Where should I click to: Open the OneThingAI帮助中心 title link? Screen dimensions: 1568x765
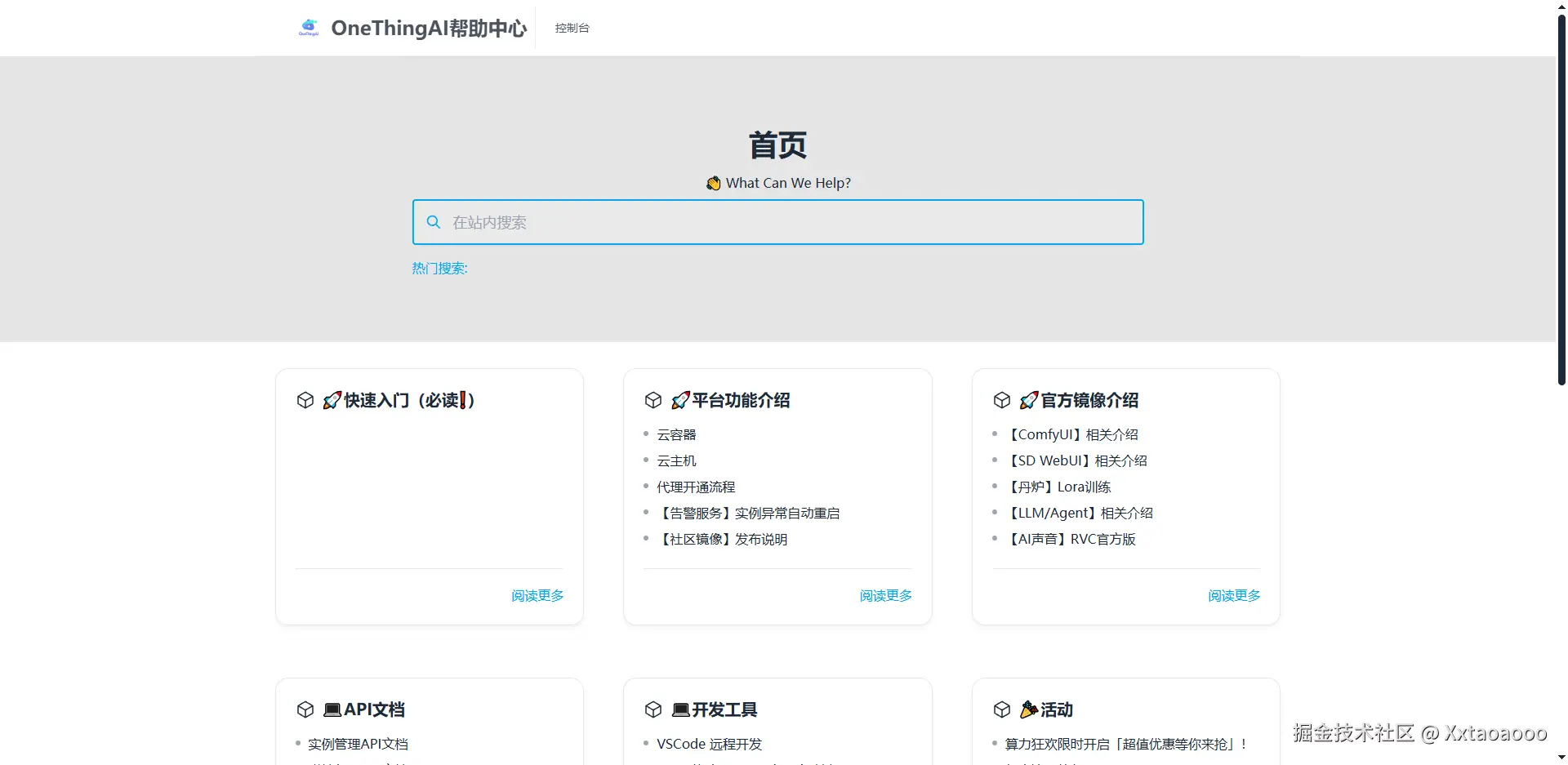pos(429,28)
